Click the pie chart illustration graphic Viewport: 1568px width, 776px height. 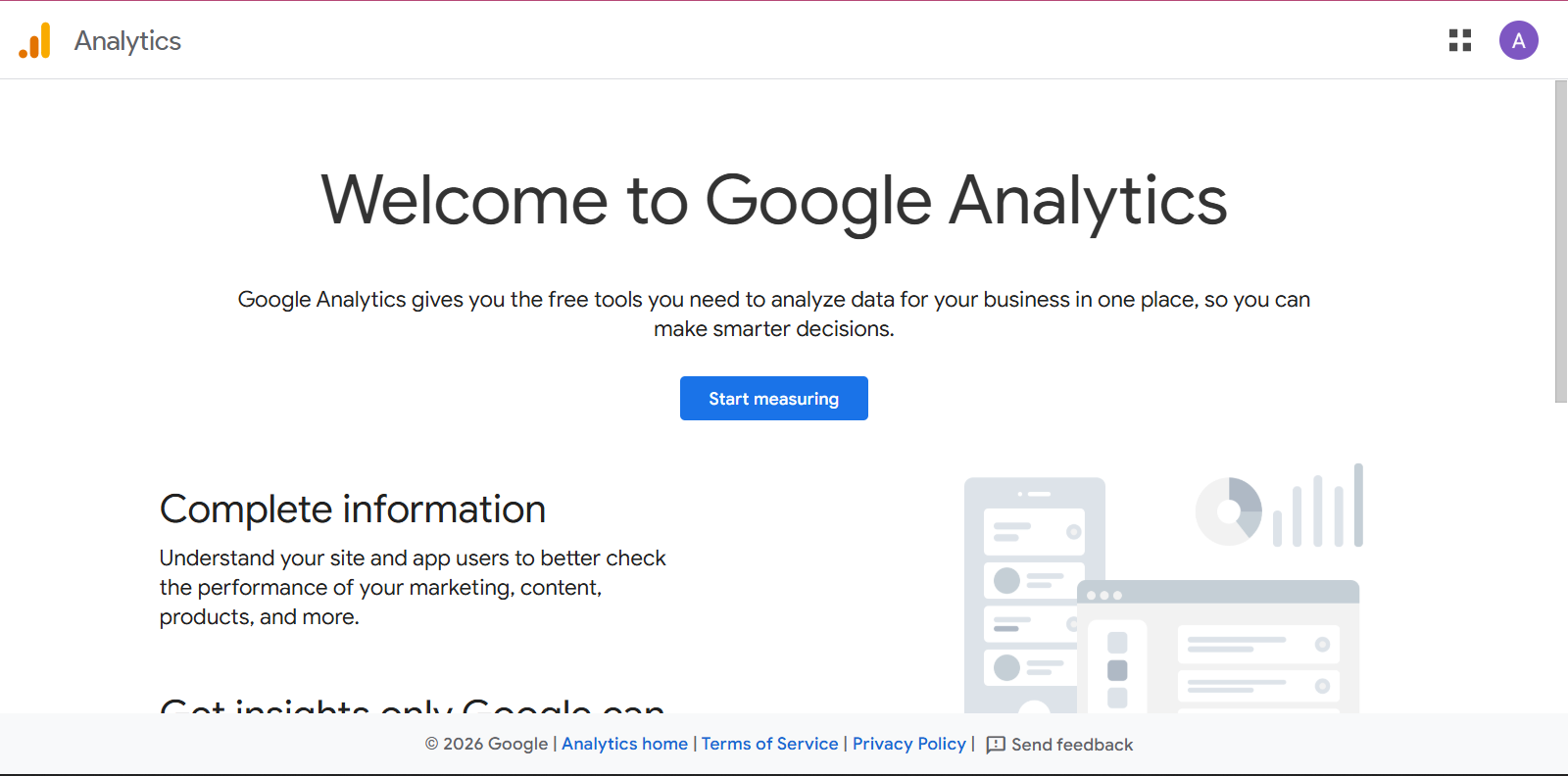1229,511
